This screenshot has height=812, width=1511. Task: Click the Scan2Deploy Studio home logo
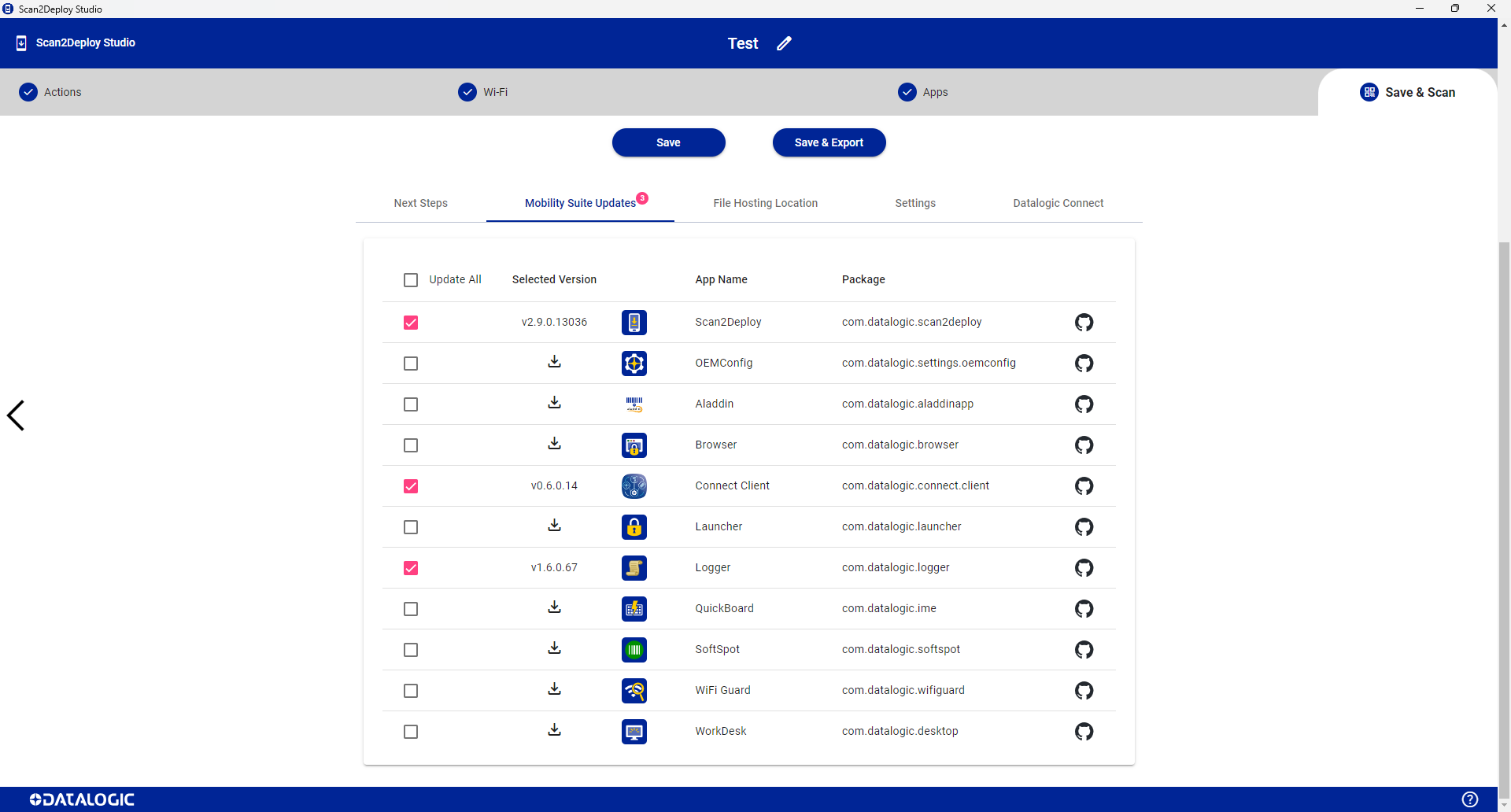(76, 42)
